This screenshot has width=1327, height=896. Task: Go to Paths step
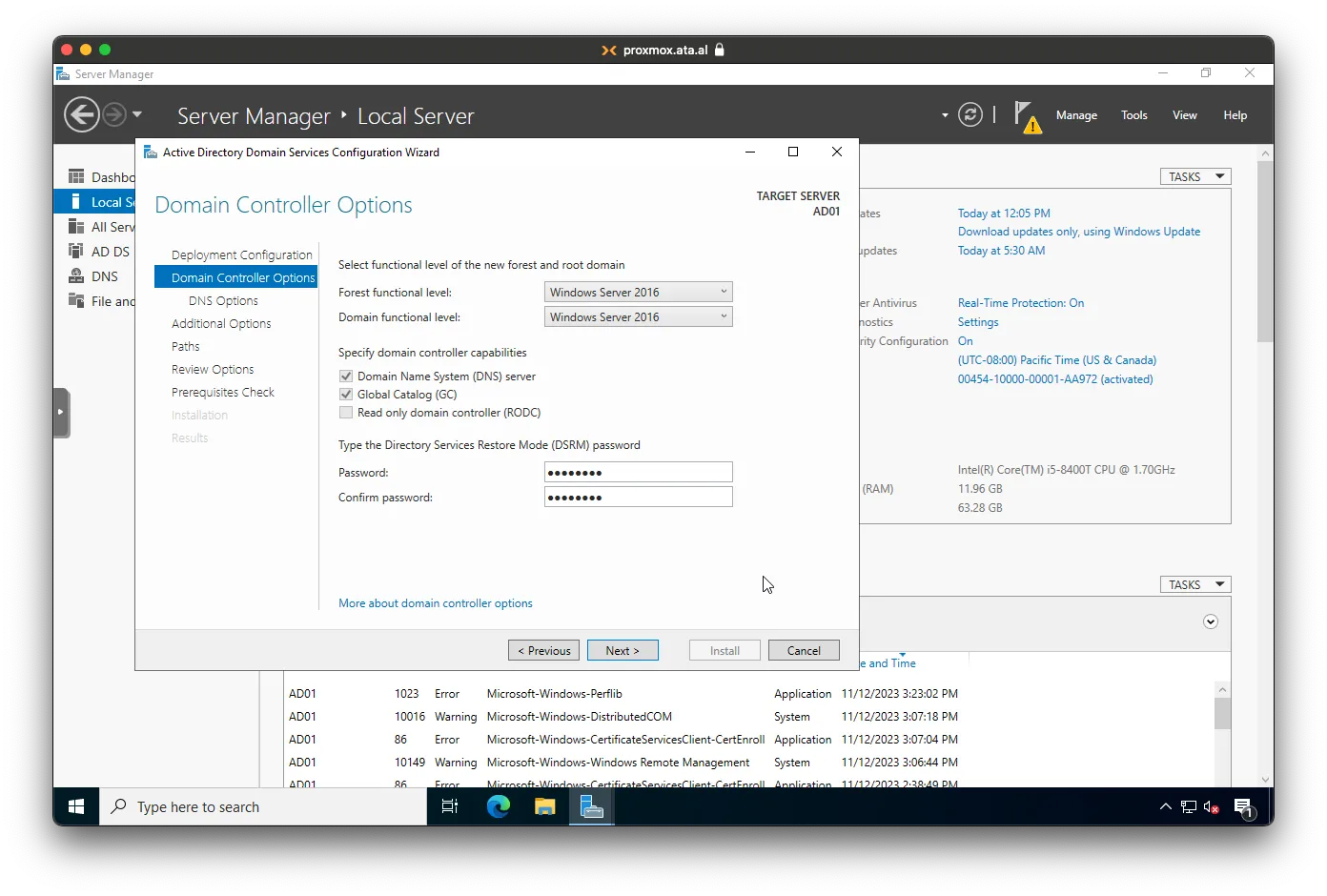(186, 347)
